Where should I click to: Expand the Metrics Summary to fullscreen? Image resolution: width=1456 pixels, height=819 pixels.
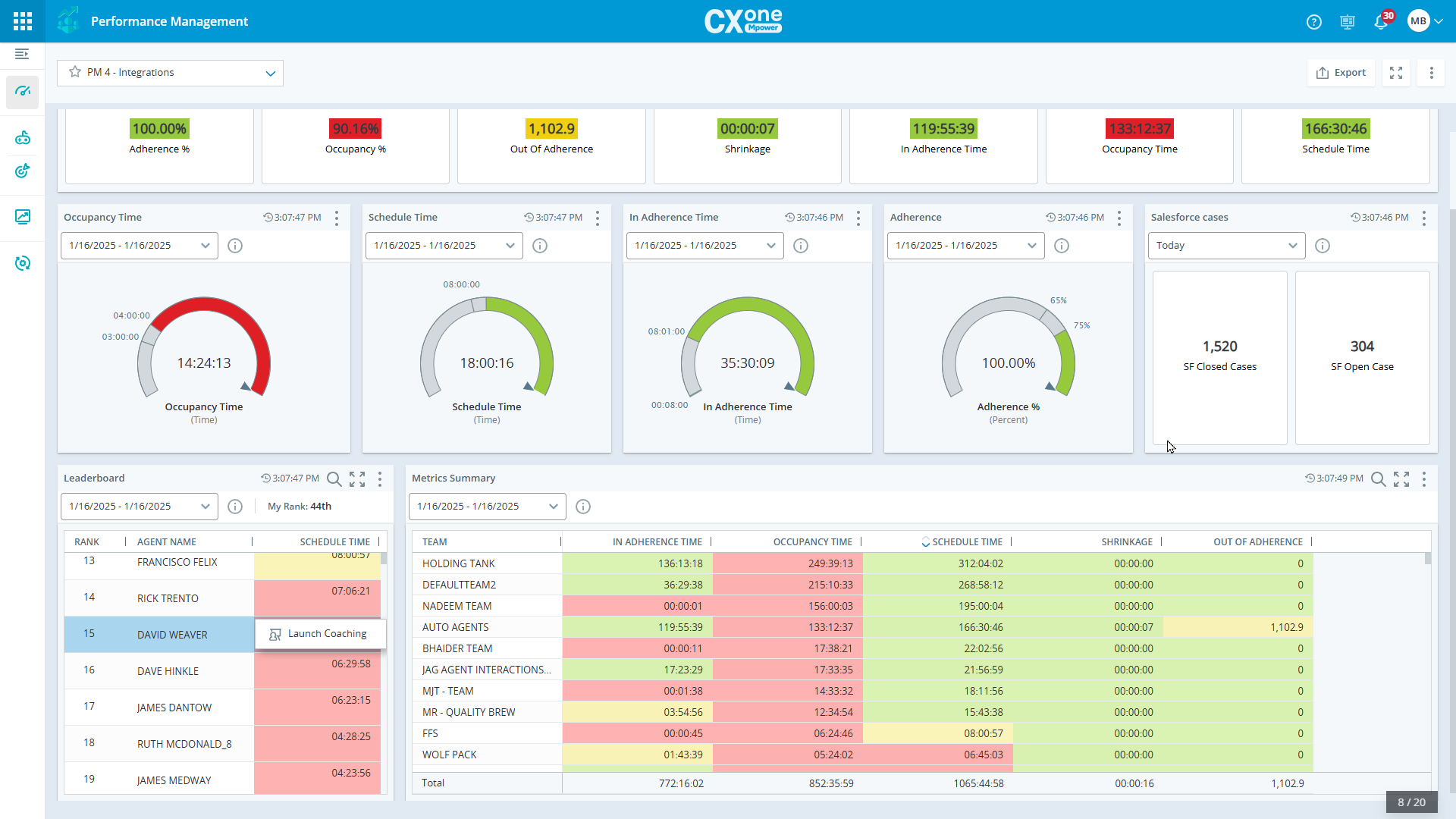[x=1402, y=479]
